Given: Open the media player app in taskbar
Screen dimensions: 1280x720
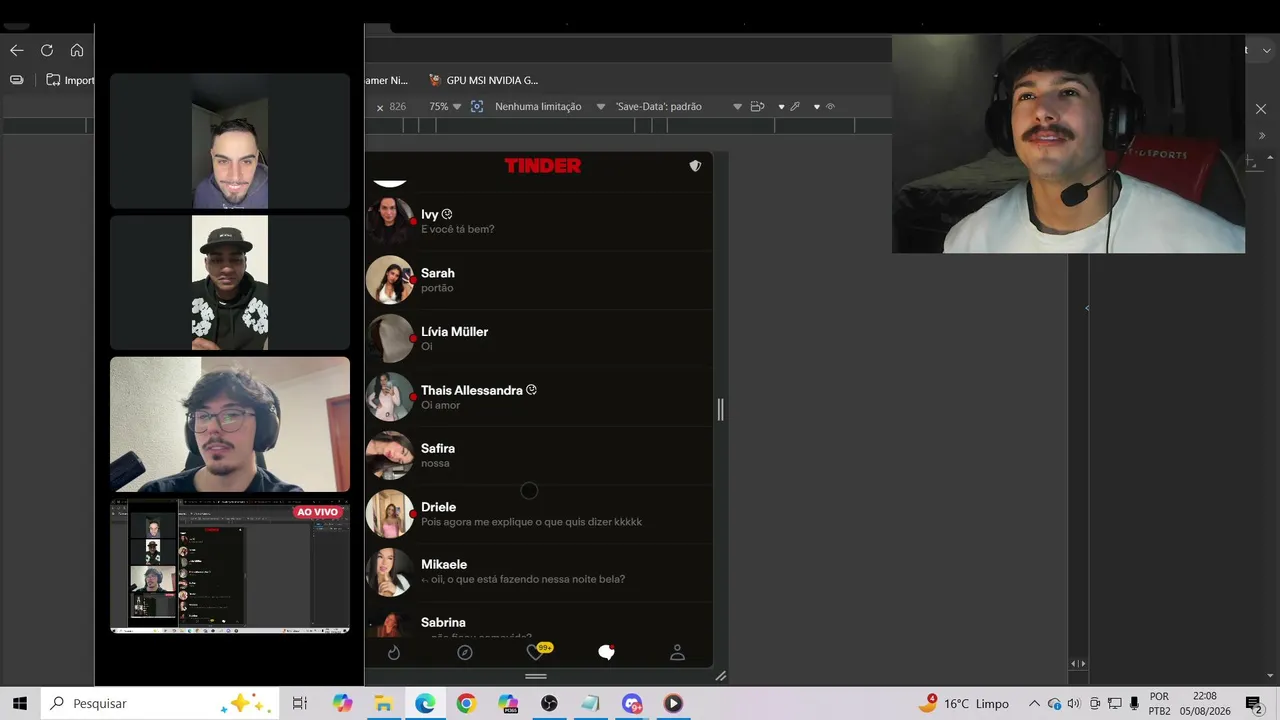Looking at the screenshot, I should [673, 703].
